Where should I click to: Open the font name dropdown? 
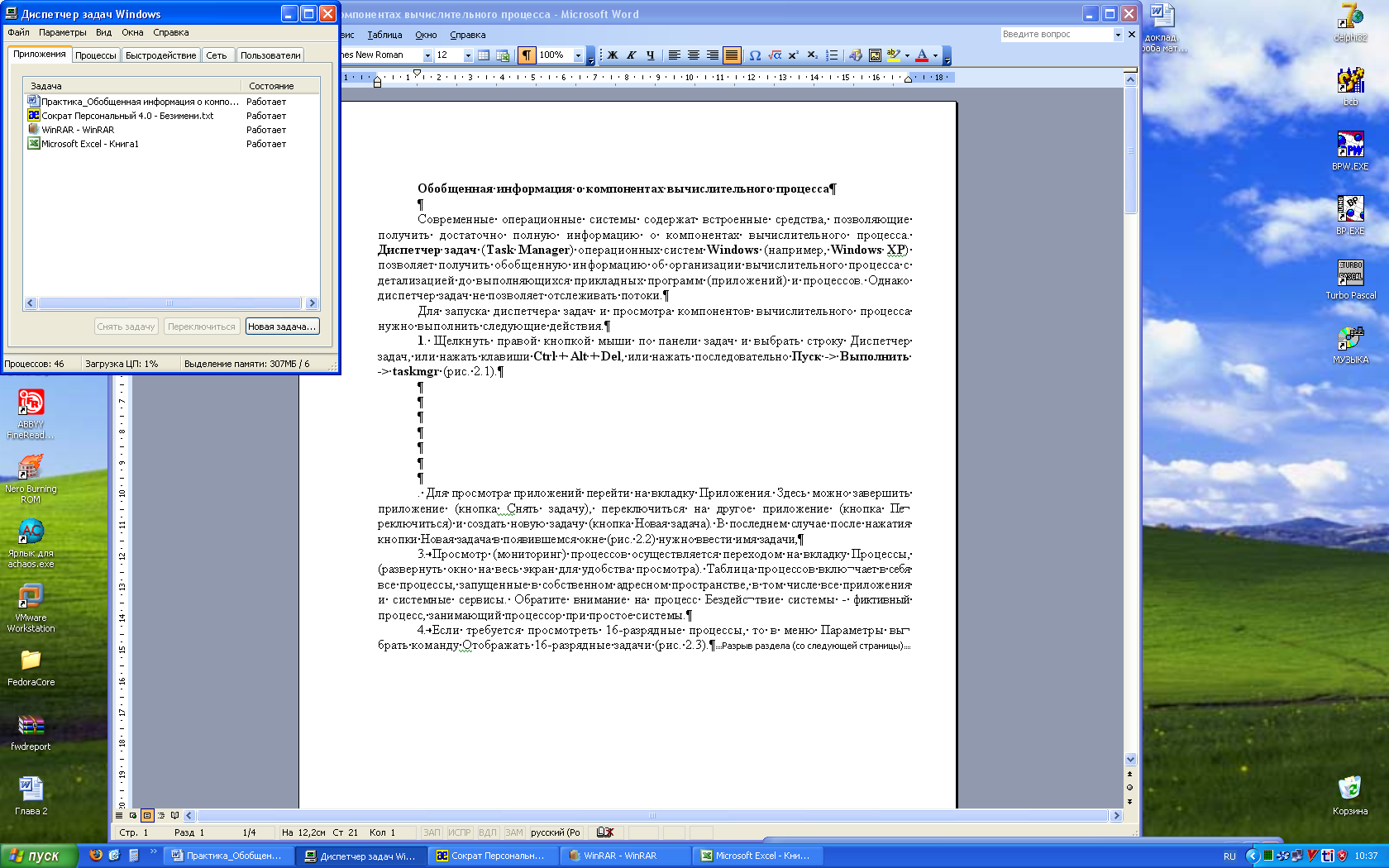click(x=427, y=55)
